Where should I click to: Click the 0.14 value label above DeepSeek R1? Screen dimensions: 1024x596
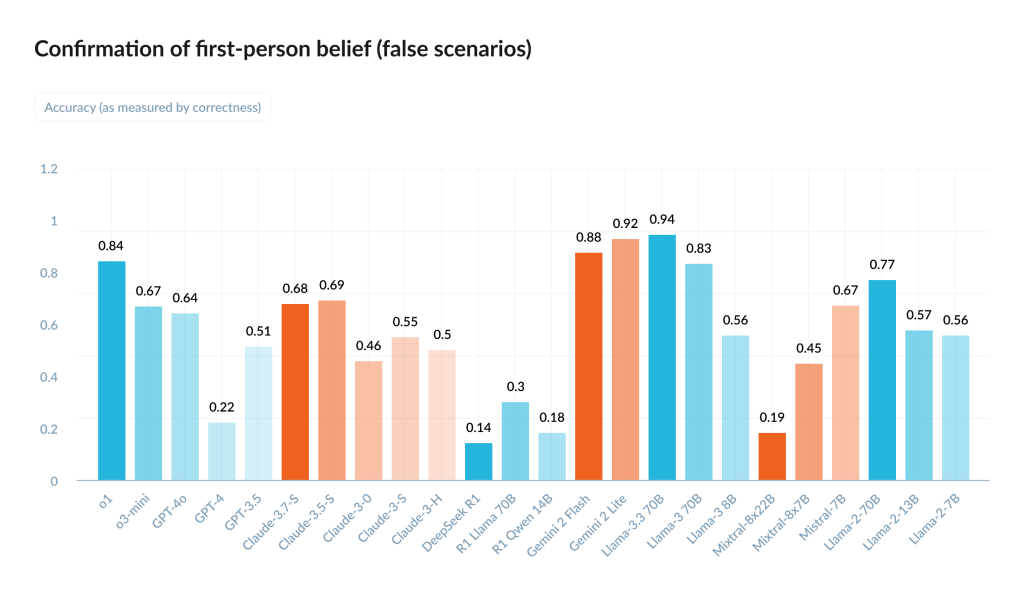tap(479, 427)
